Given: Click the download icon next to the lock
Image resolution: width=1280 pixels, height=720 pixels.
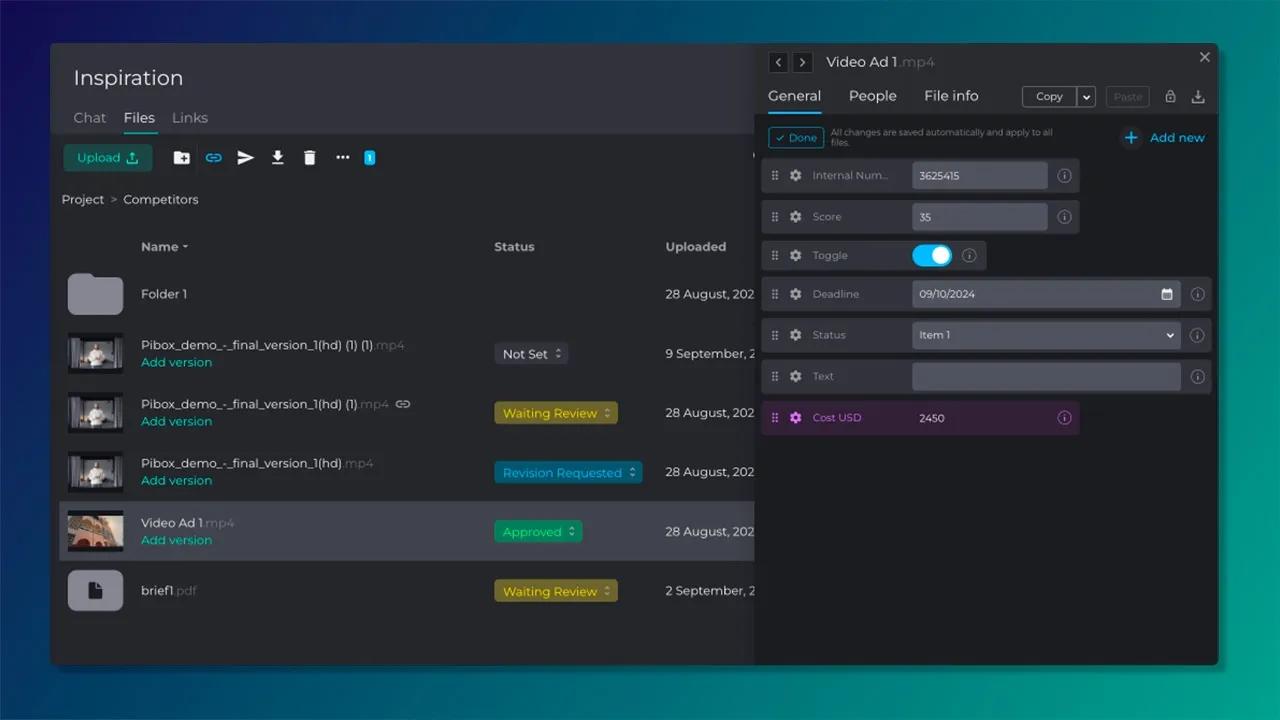Looking at the screenshot, I should (x=1198, y=96).
